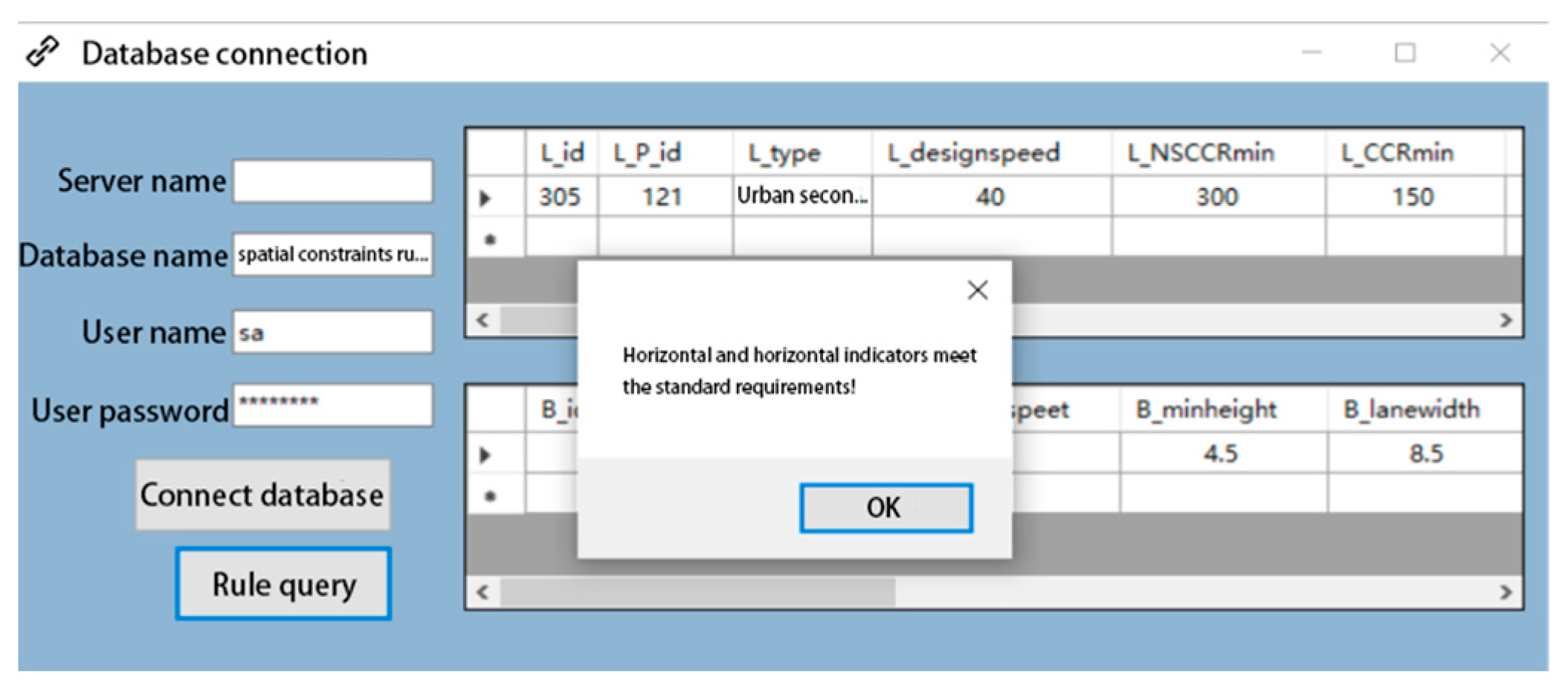Click the link icon in title bar

(42, 52)
